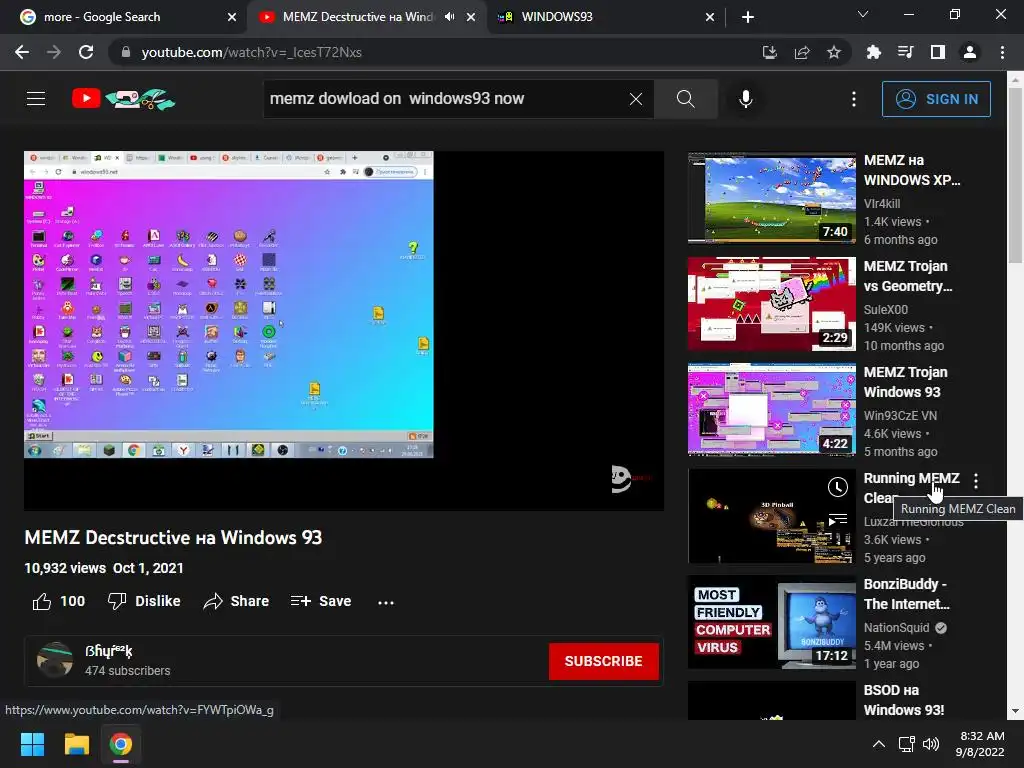The height and width of the screenshot is (768, 1024).
Task: Click the Chrome taskbar icon
Action: pos(121,744)
